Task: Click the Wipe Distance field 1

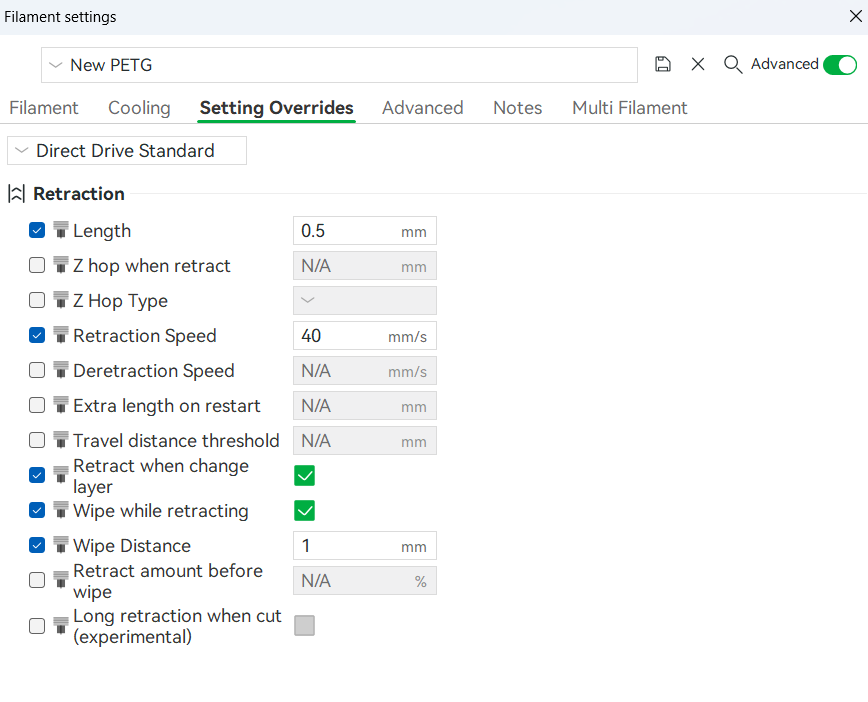Action: (365, 545)
